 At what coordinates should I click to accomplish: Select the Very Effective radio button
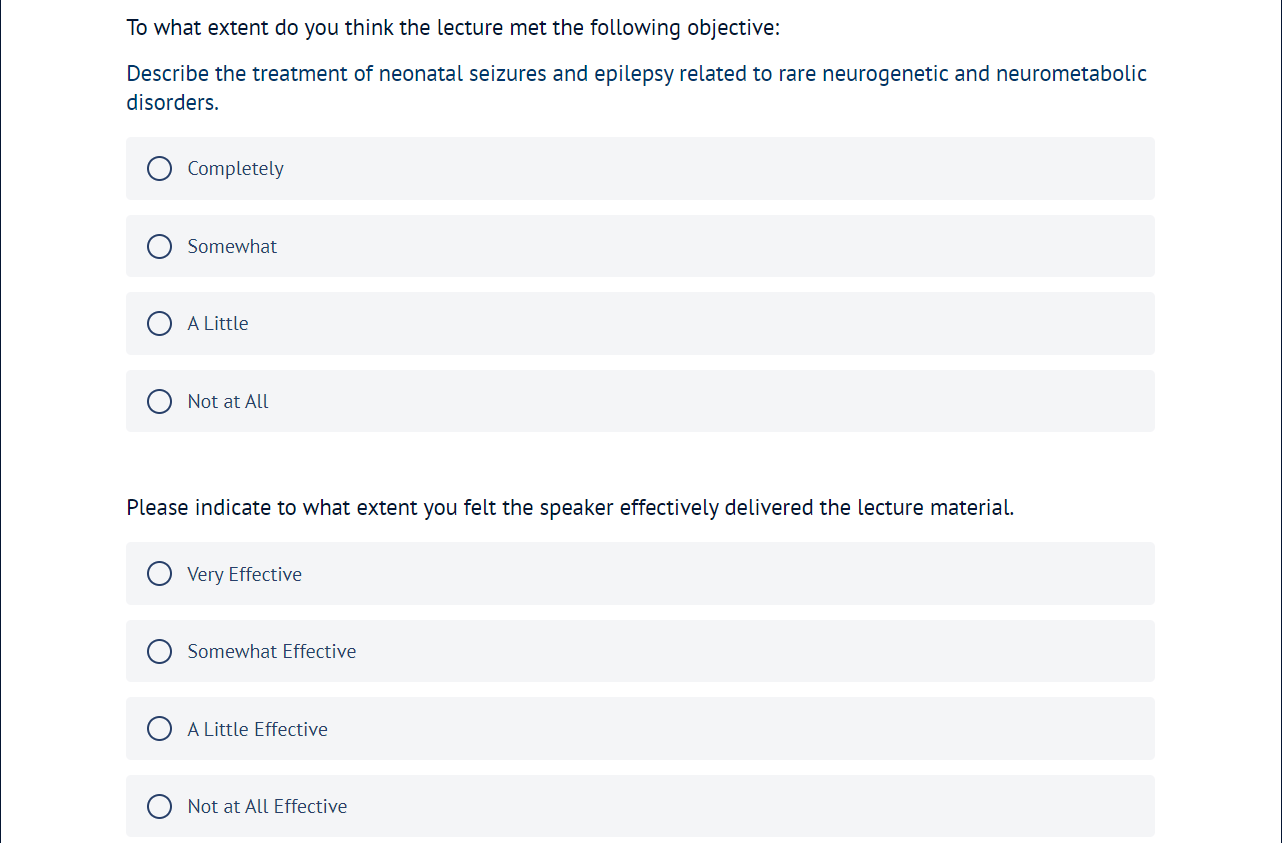coord(159,574)
